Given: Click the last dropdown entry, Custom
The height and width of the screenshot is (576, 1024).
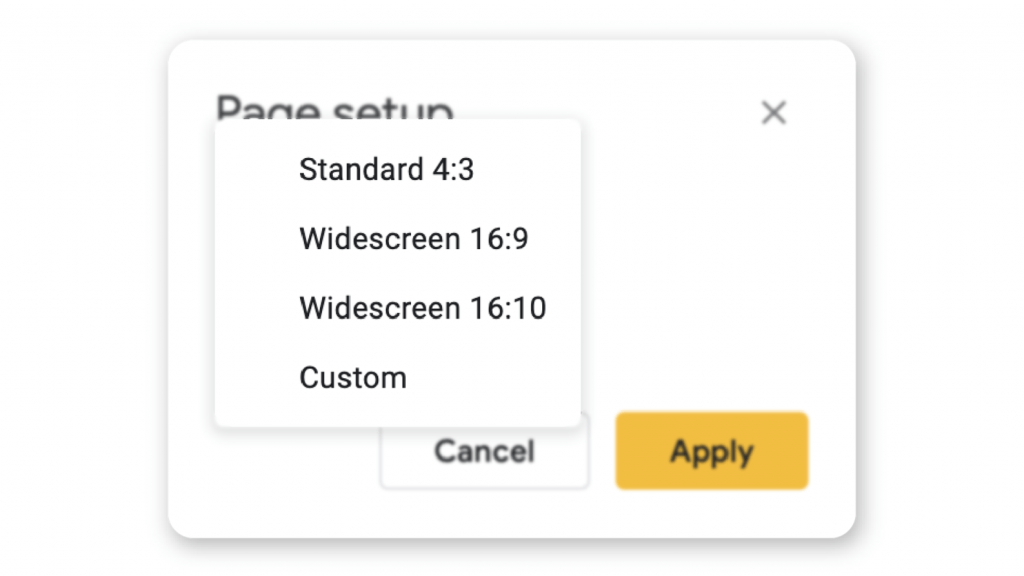Looking at the screenshot, I should (x=351, y=377).
